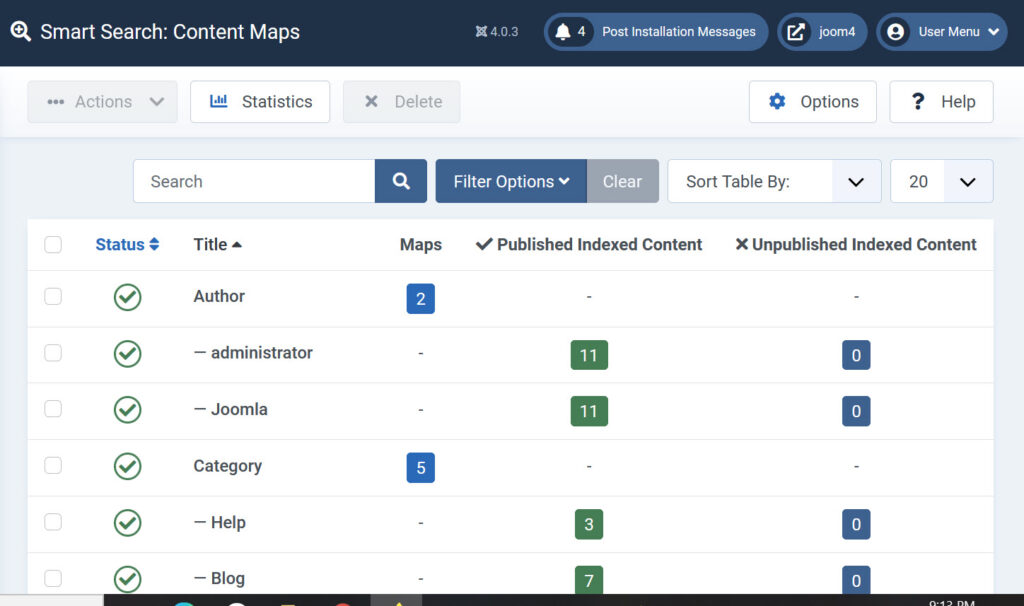Viewport: 1024px width, 606px height.
Task: Click the magnifier search submit button
Action: 401,181
